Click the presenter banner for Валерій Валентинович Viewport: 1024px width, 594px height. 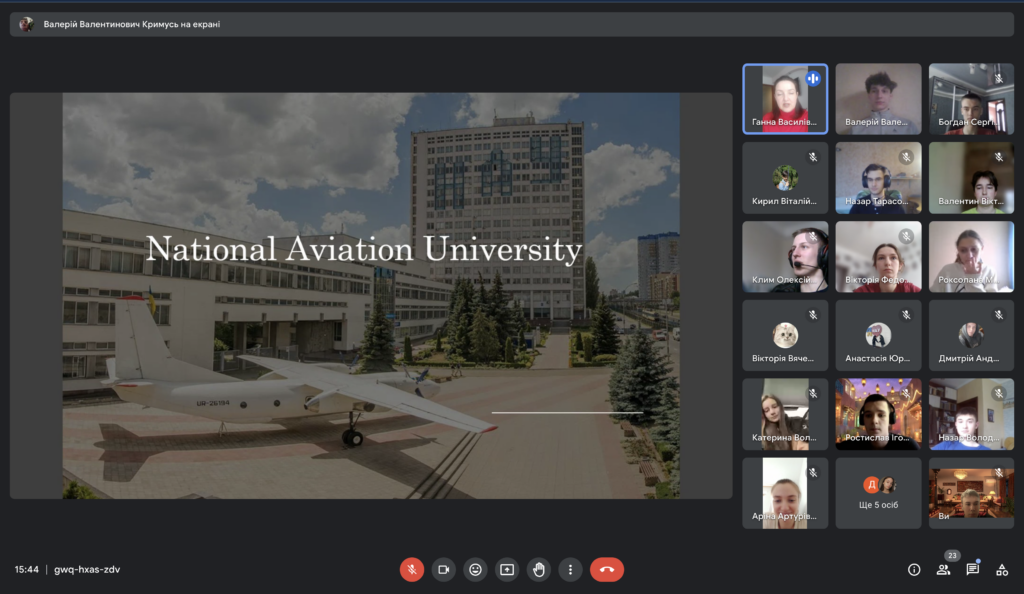[132, 24]
